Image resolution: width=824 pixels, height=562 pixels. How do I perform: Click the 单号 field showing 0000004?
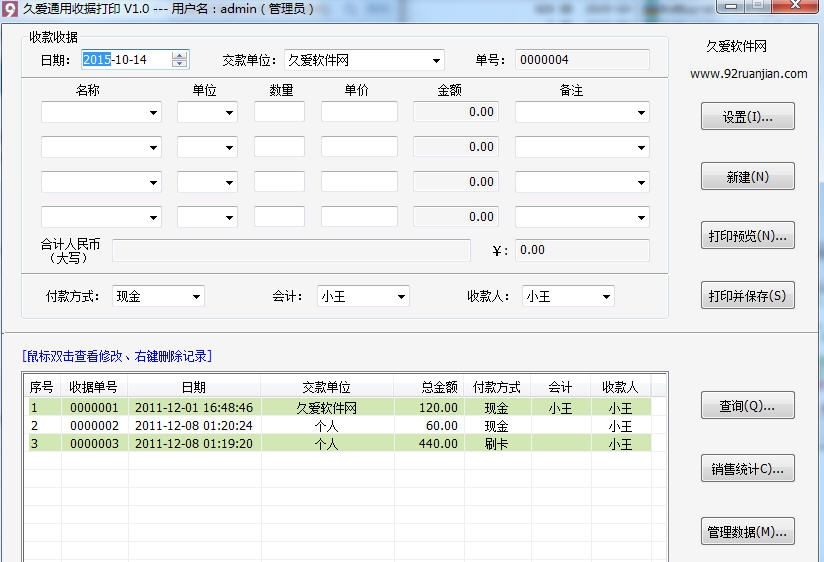click(582, 60)
